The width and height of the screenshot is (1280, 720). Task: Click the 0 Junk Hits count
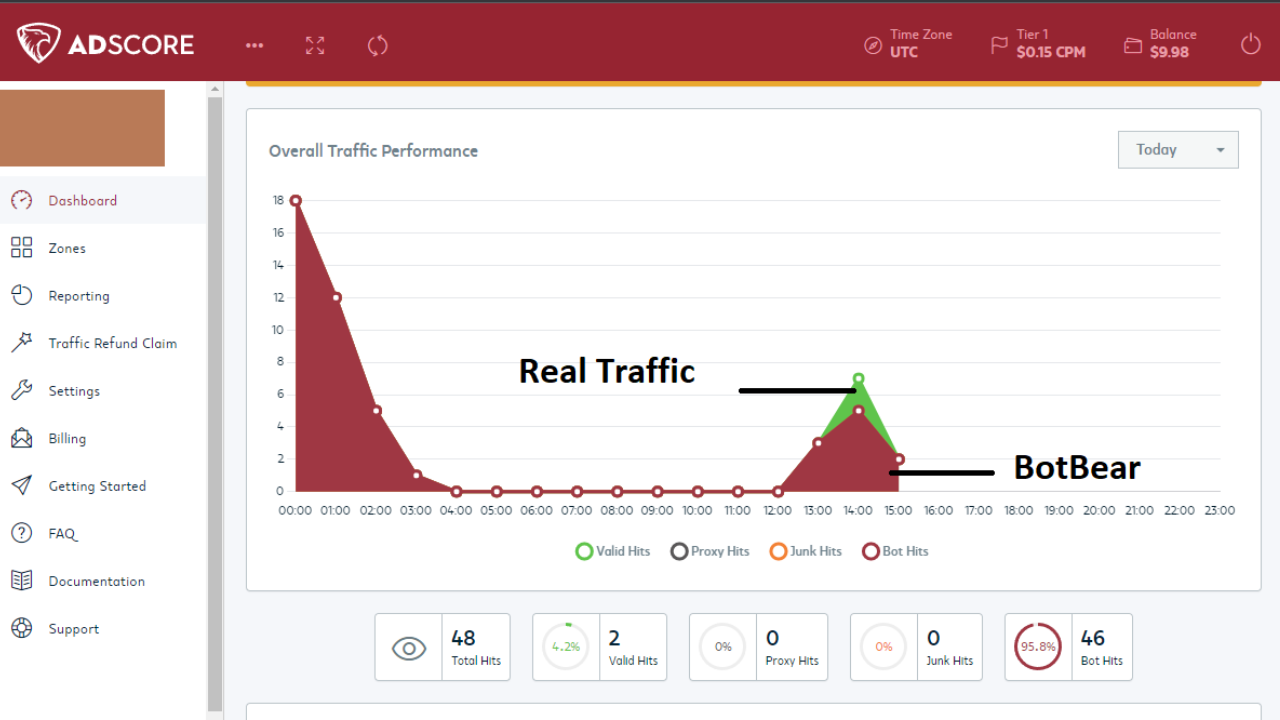coord(933,638)
